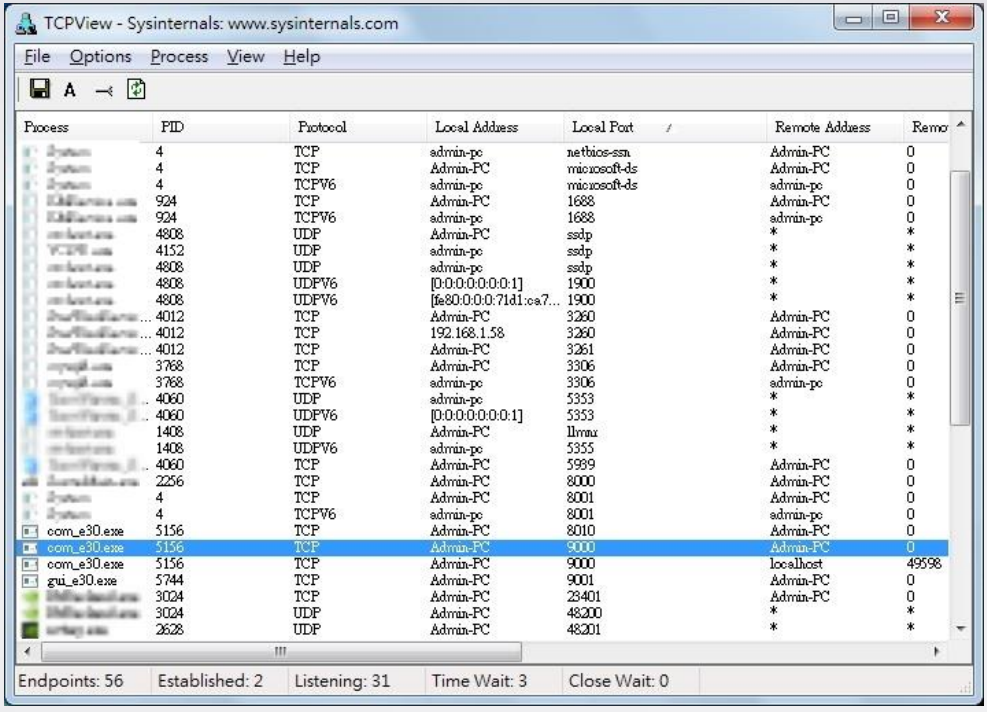Sort by the PID column header
This screenshot has width=987, height=712.
tap(221, 127)
